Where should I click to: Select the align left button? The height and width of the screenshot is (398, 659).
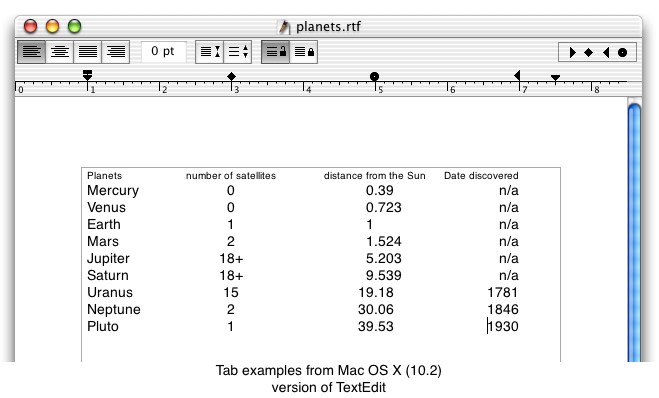click(32, 52)
